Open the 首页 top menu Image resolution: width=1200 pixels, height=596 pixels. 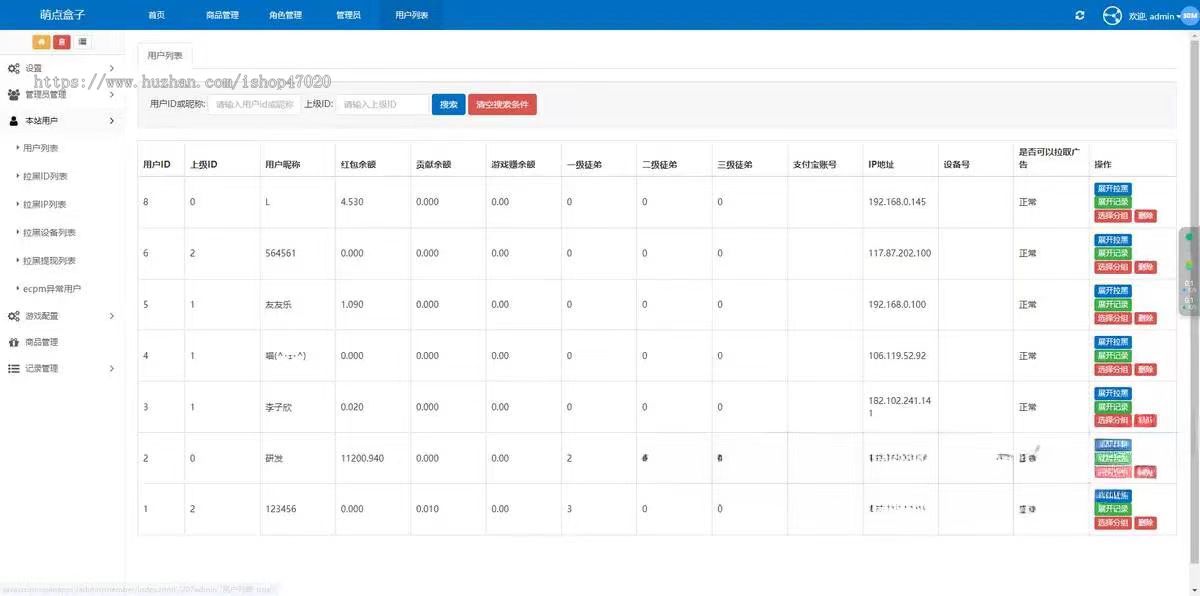click(156, 15)
